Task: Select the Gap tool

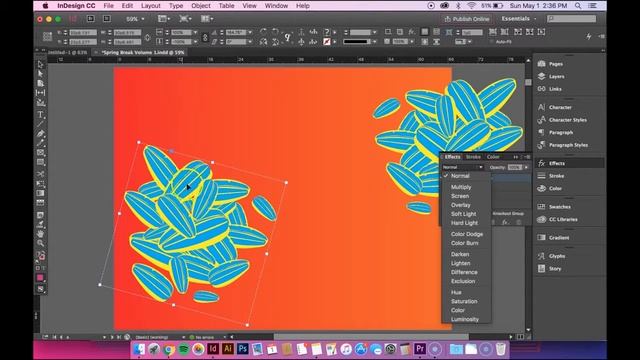Action: (40, 93)
